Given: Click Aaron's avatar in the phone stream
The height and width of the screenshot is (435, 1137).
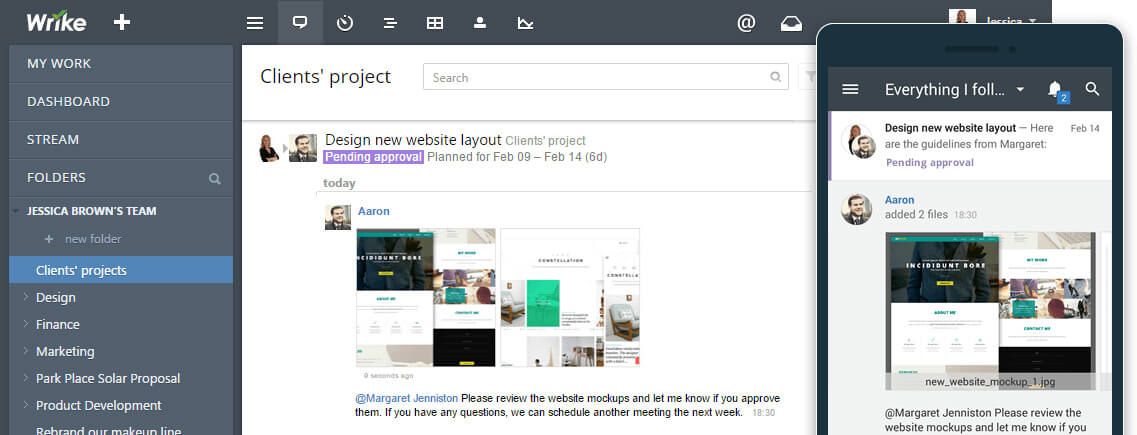Looking at the screenshot, I should [x=856, y=210].
